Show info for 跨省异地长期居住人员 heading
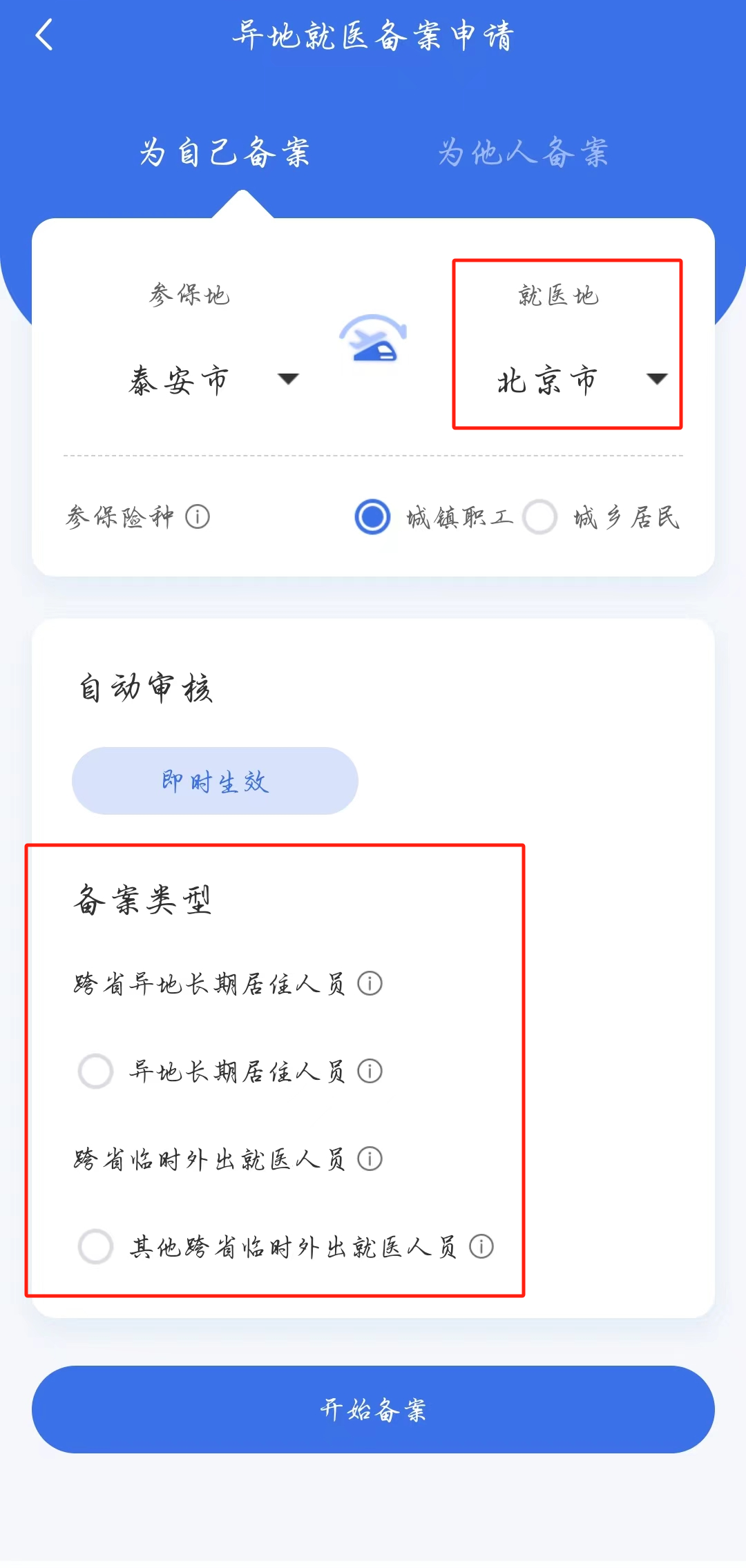Screen dimensions: 746x1568 click(370, 983)
